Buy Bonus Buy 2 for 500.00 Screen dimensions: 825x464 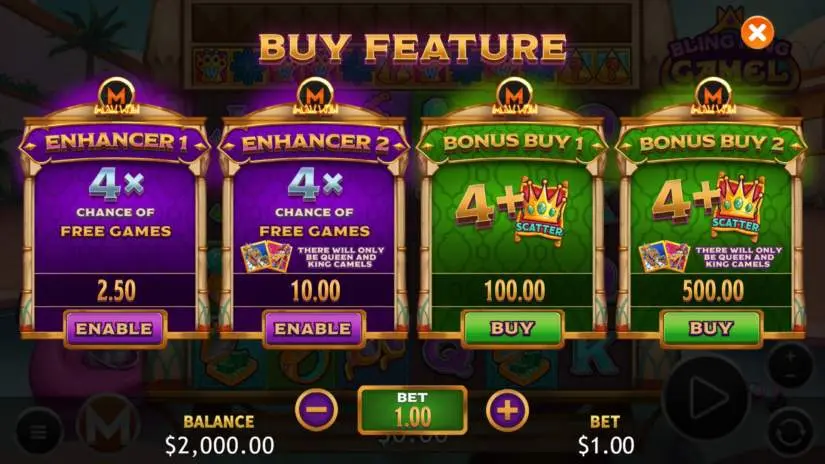pos(711,329)
